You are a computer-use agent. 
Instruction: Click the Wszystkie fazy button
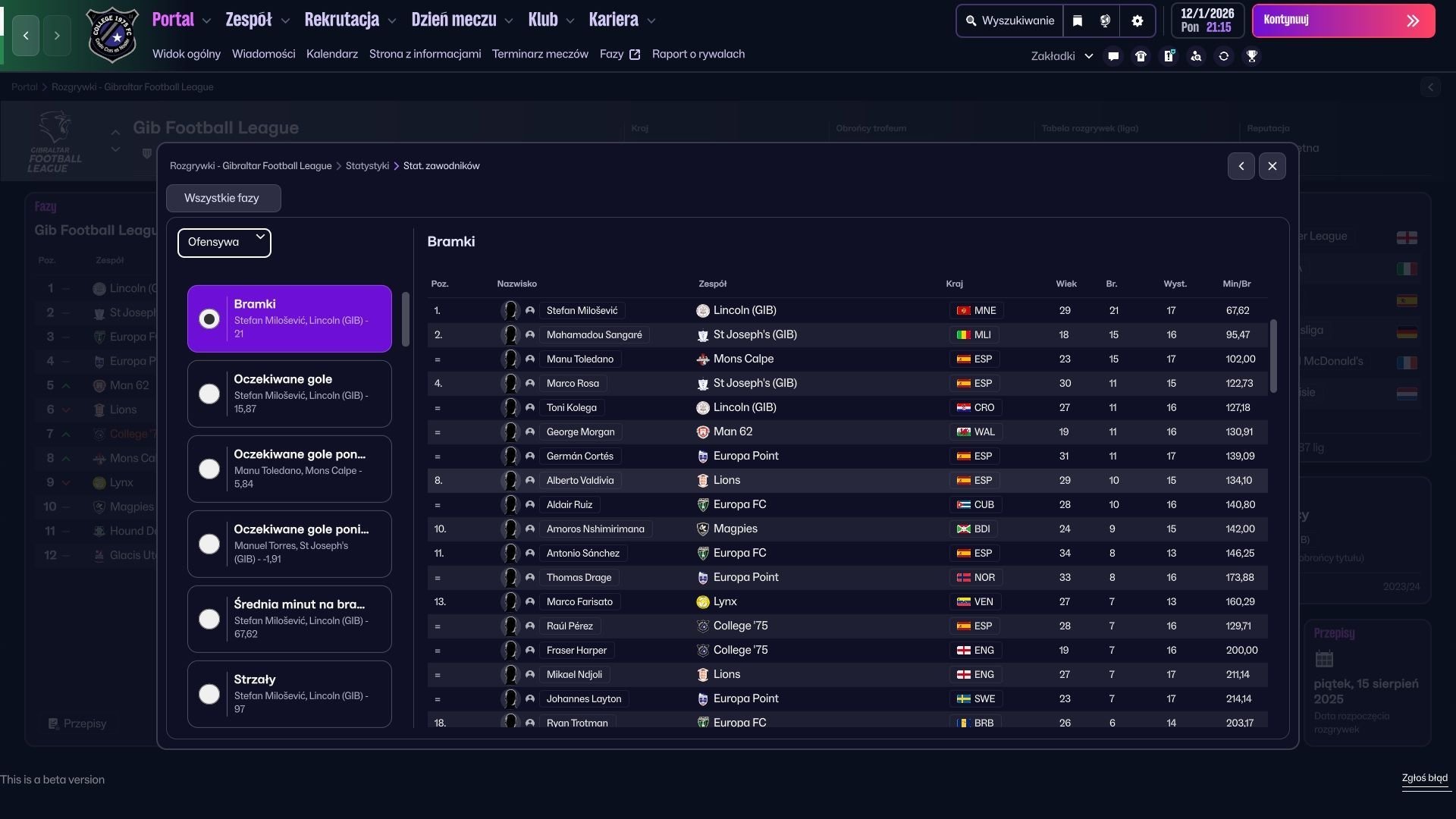[223, 198]
